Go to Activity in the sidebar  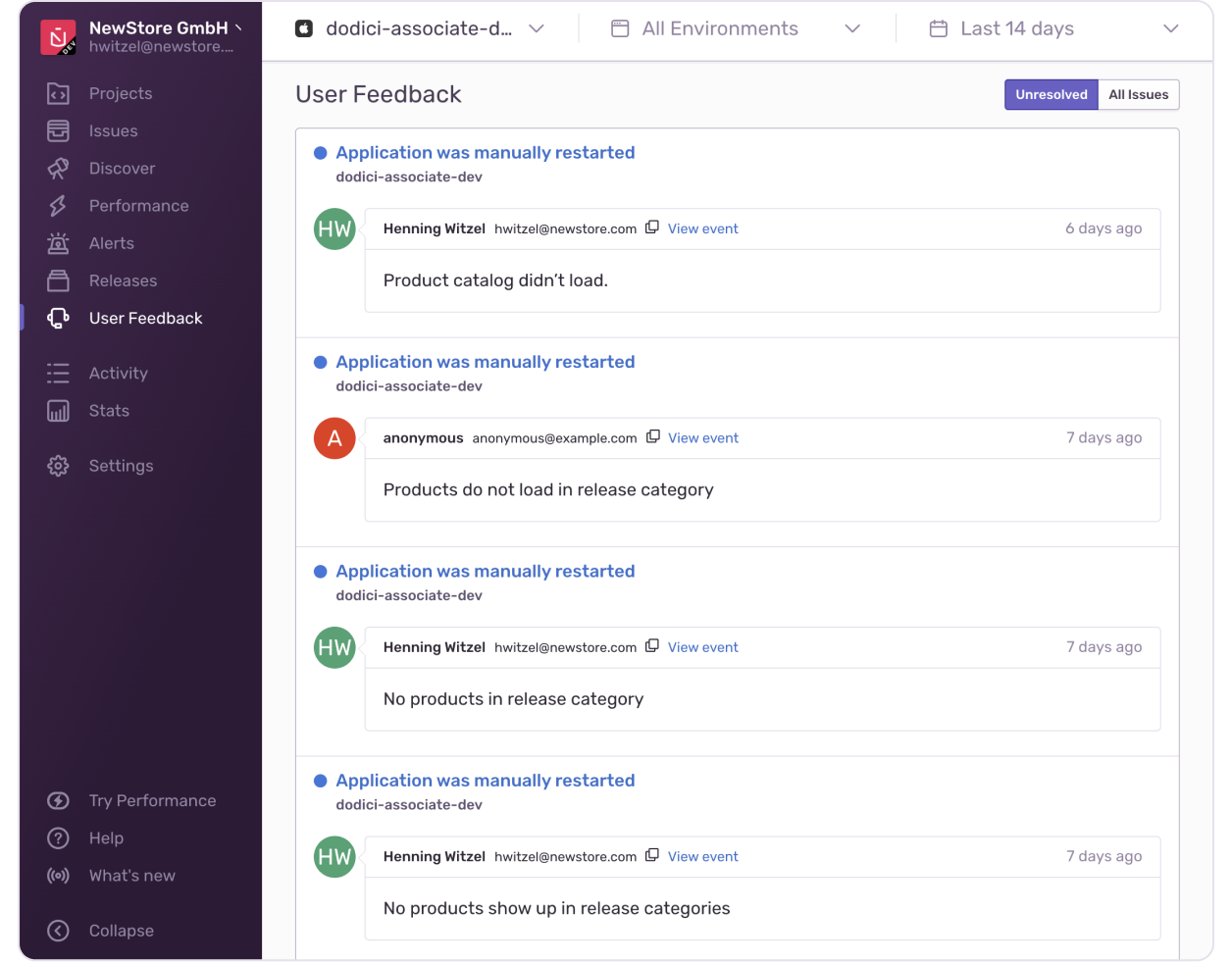118,374
